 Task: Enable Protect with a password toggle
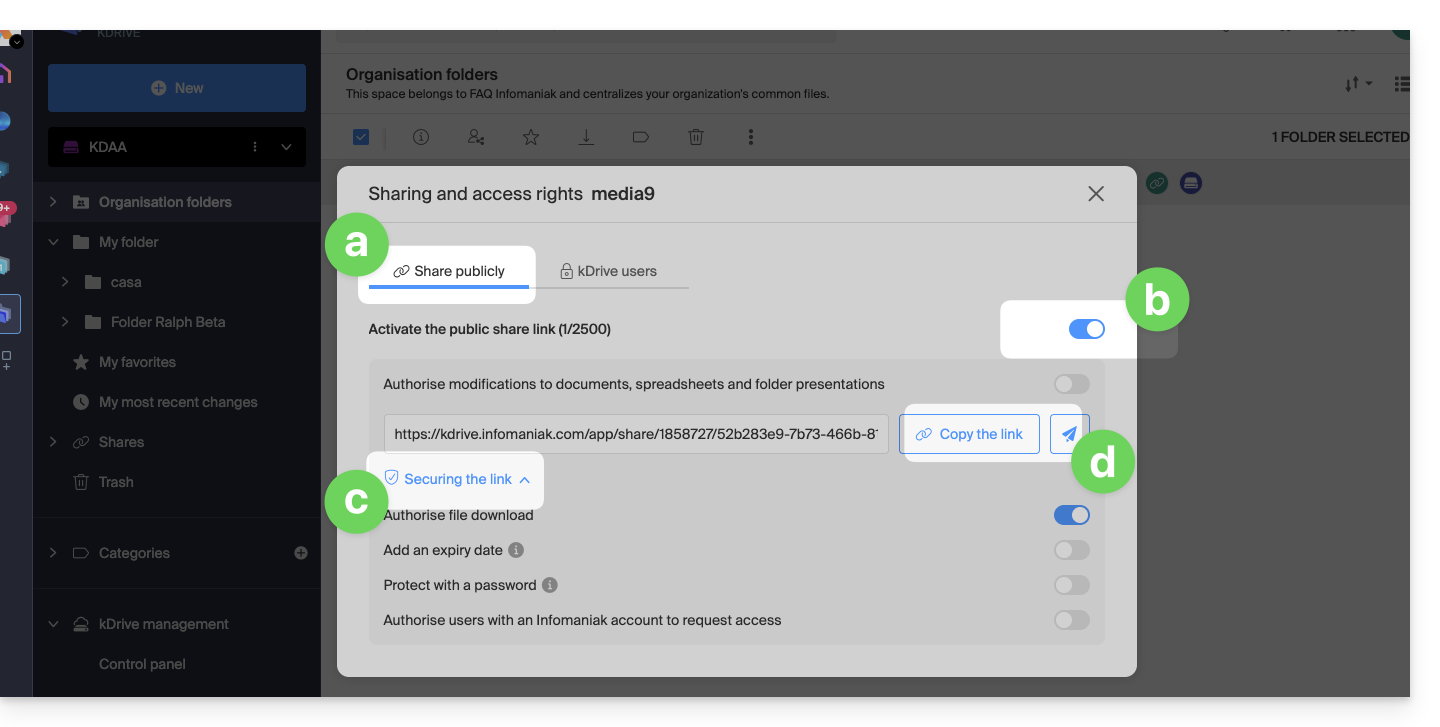pyautogui.click(x=1071, y=585)
